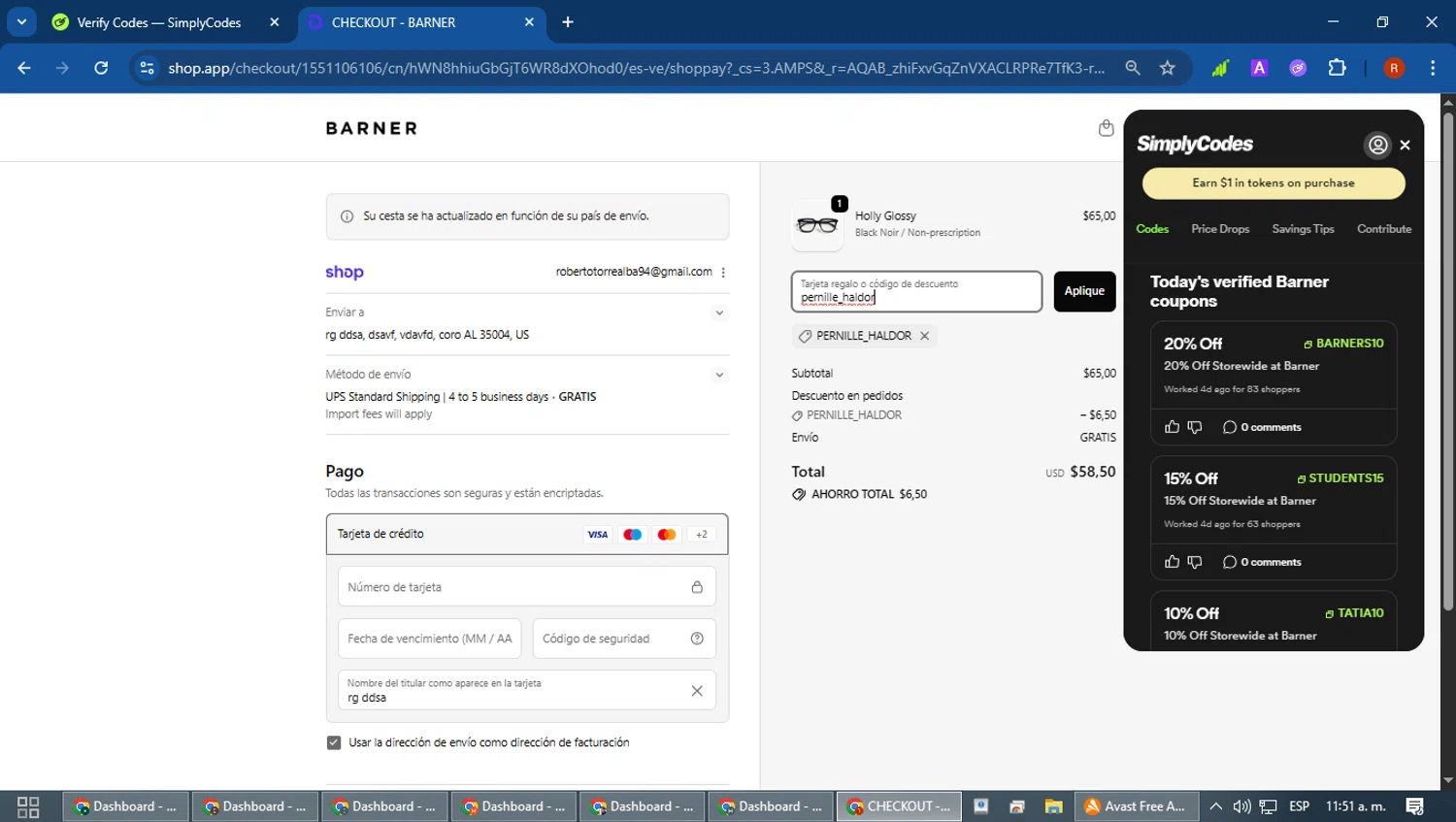Open the account options menu next to the email

[723, 273]
